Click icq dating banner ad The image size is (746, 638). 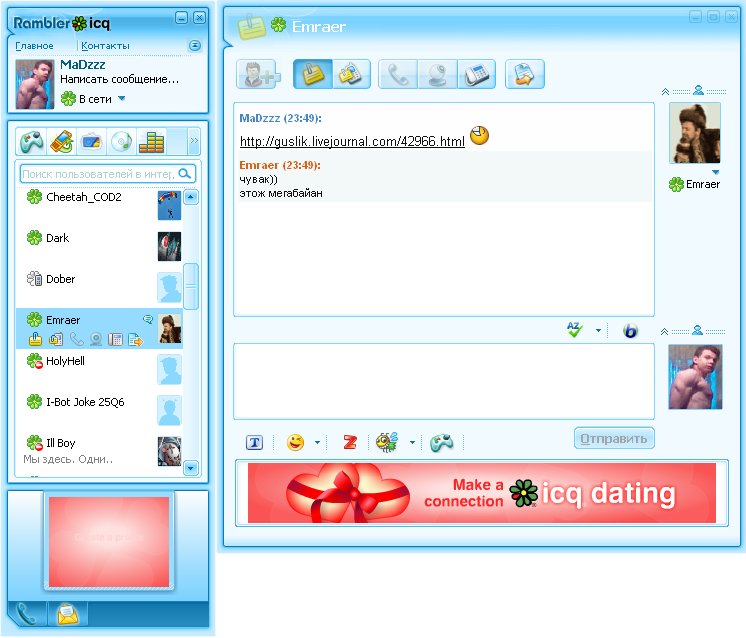pos(481,493)
